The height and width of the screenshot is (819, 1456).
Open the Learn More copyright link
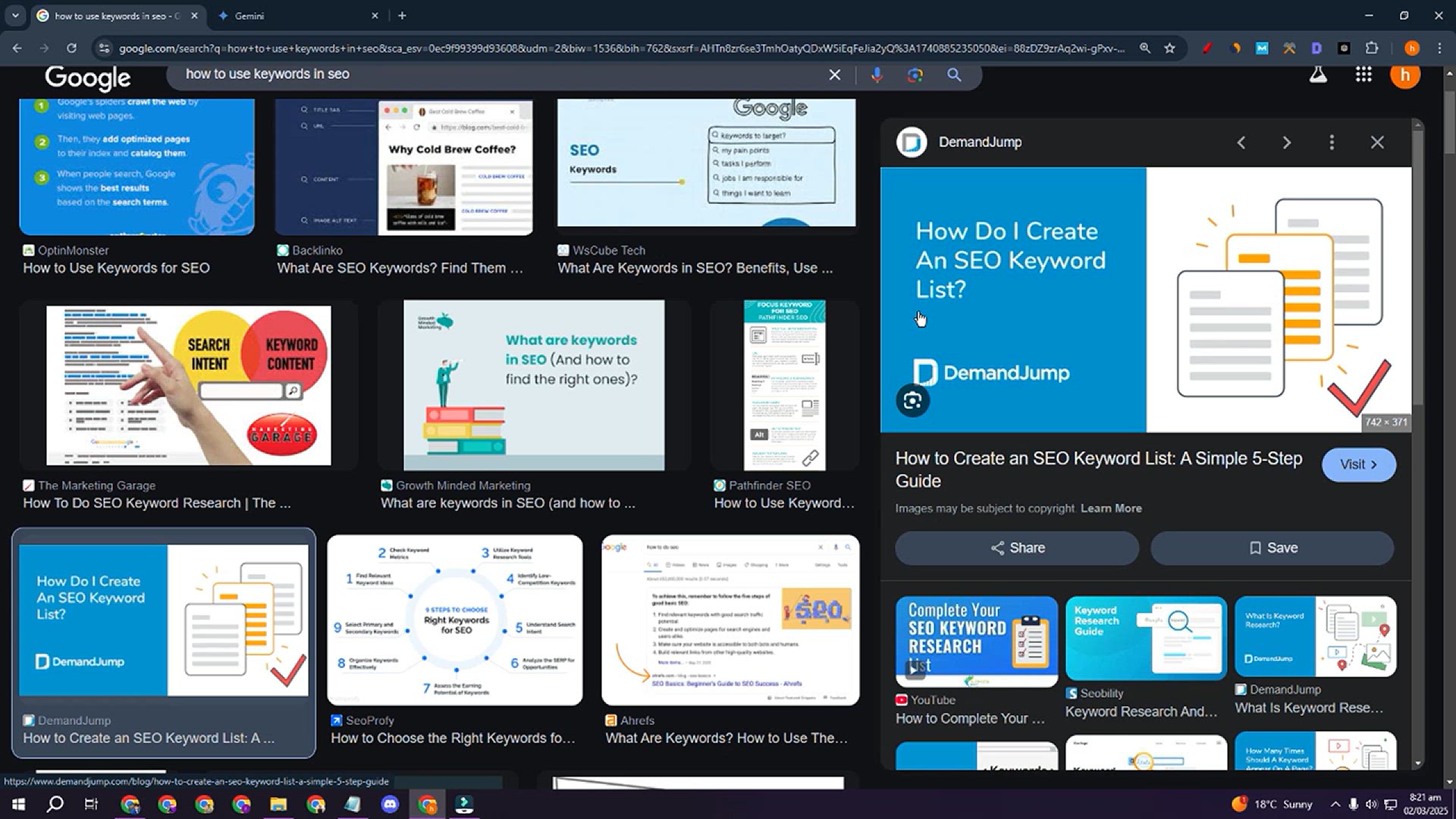tap(1111, 508)
